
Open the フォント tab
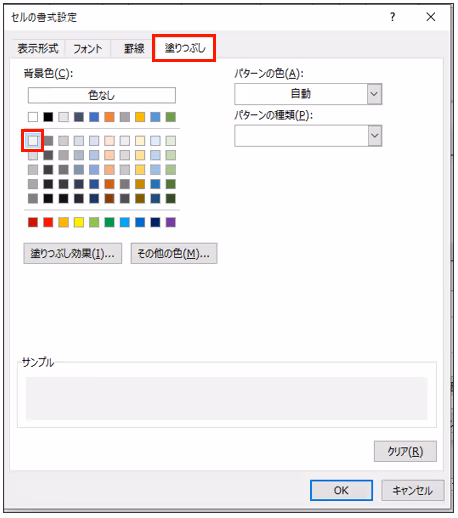[x=87, y=49]
